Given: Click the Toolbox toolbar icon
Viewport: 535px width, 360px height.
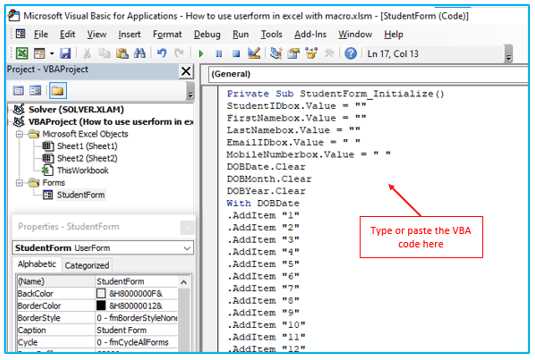Looking at the screenshot, I should pos(329,53).
